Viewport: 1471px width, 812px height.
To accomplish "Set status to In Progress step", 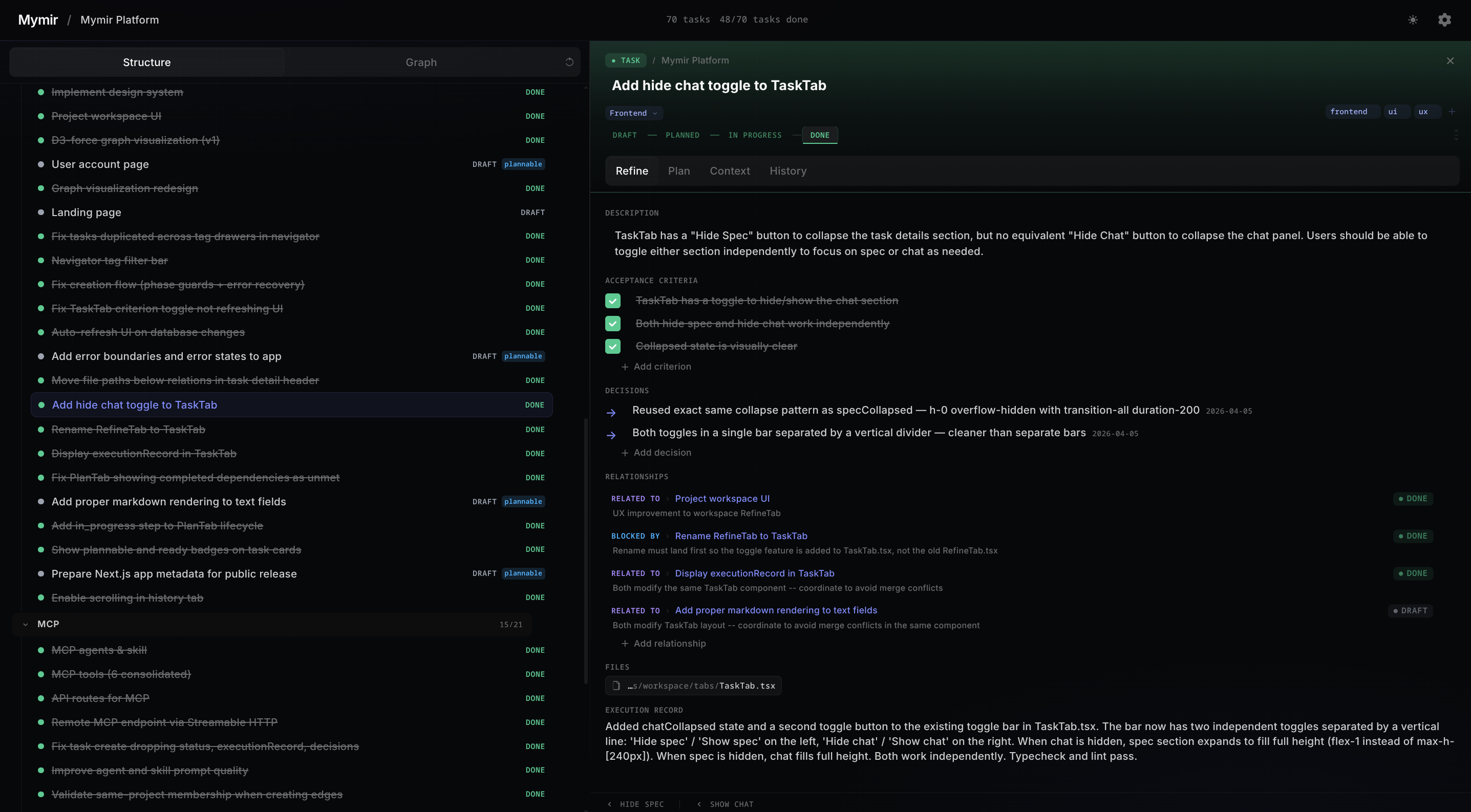I will click(x=754, y=135).
